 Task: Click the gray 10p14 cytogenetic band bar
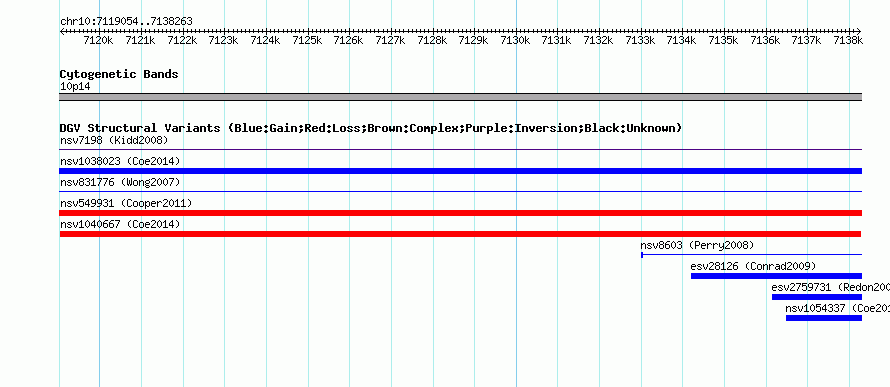tap(460, 97)
